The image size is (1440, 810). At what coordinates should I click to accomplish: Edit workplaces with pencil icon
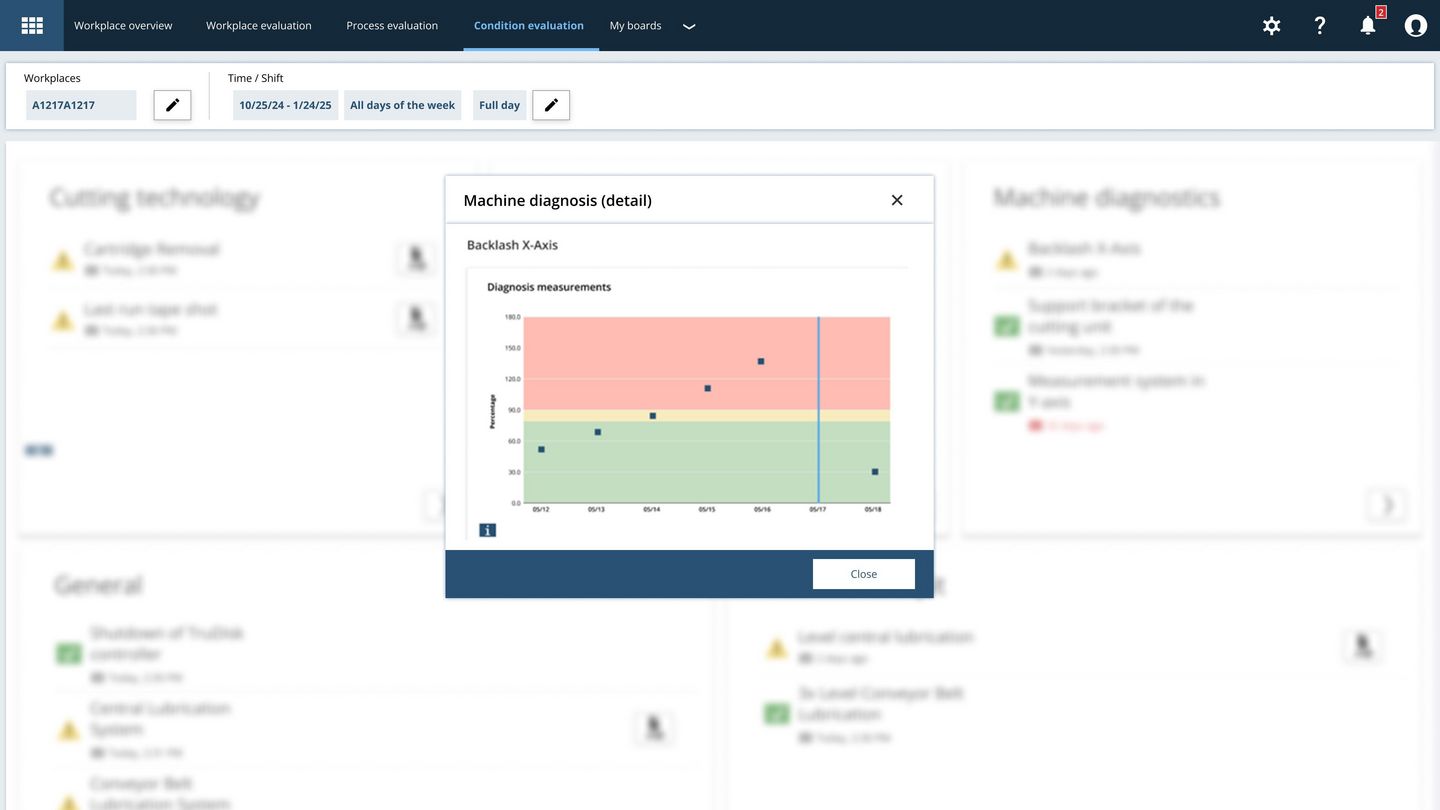172,105
